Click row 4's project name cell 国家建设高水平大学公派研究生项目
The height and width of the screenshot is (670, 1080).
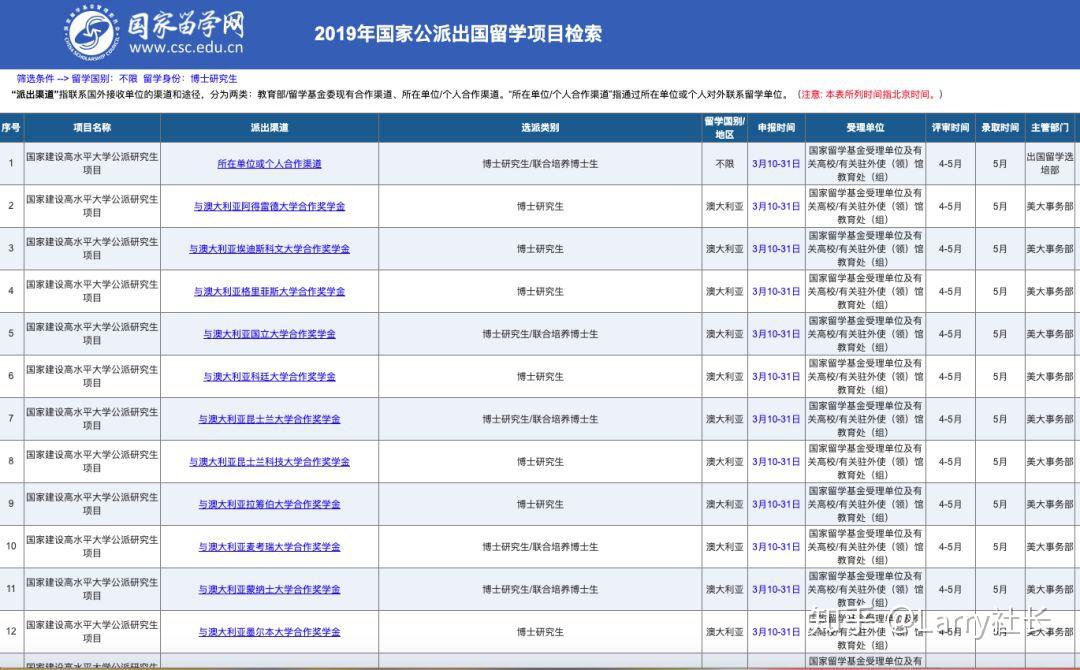coord(92,292)
